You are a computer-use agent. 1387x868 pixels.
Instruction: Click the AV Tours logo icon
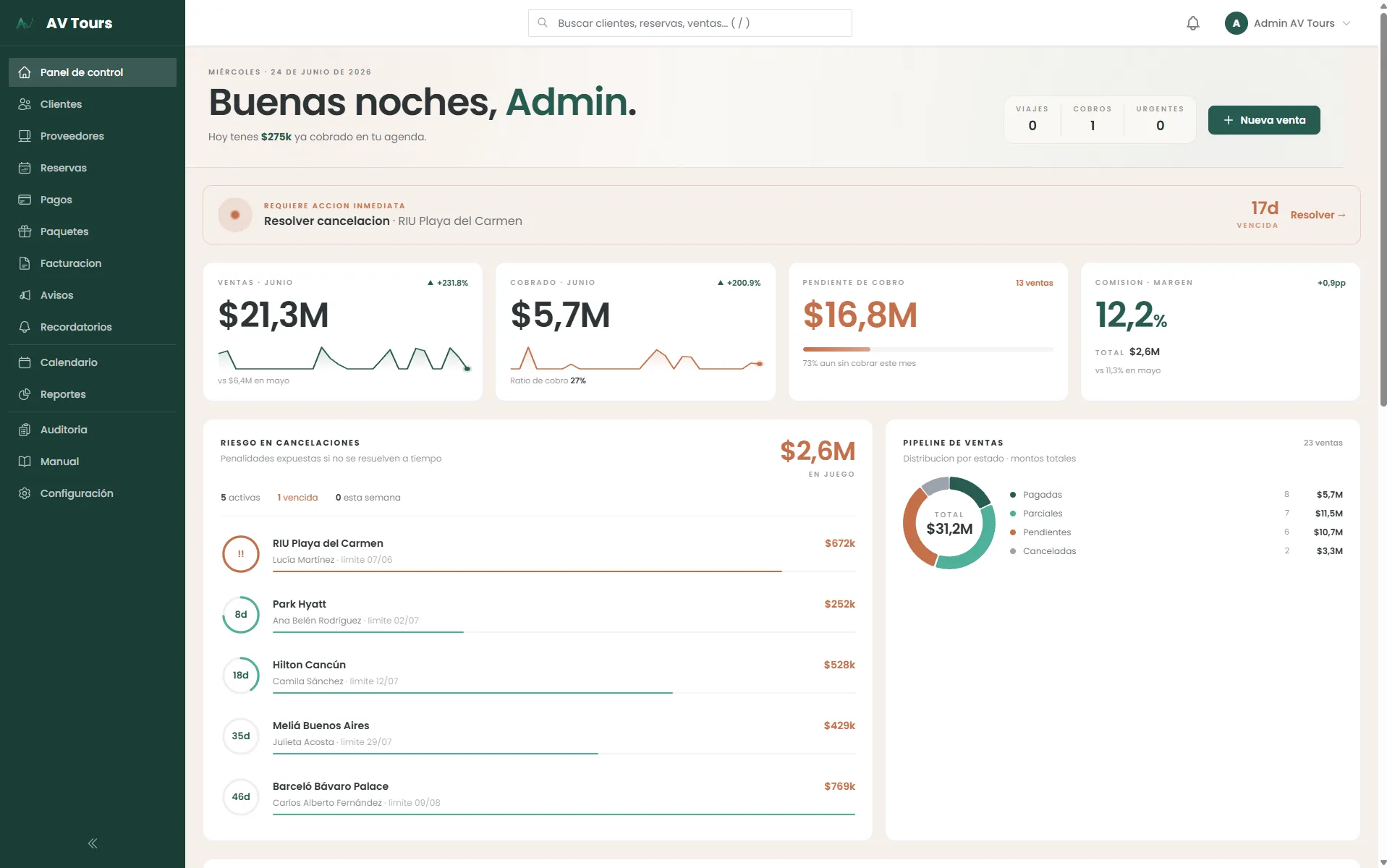pos(25,23)
